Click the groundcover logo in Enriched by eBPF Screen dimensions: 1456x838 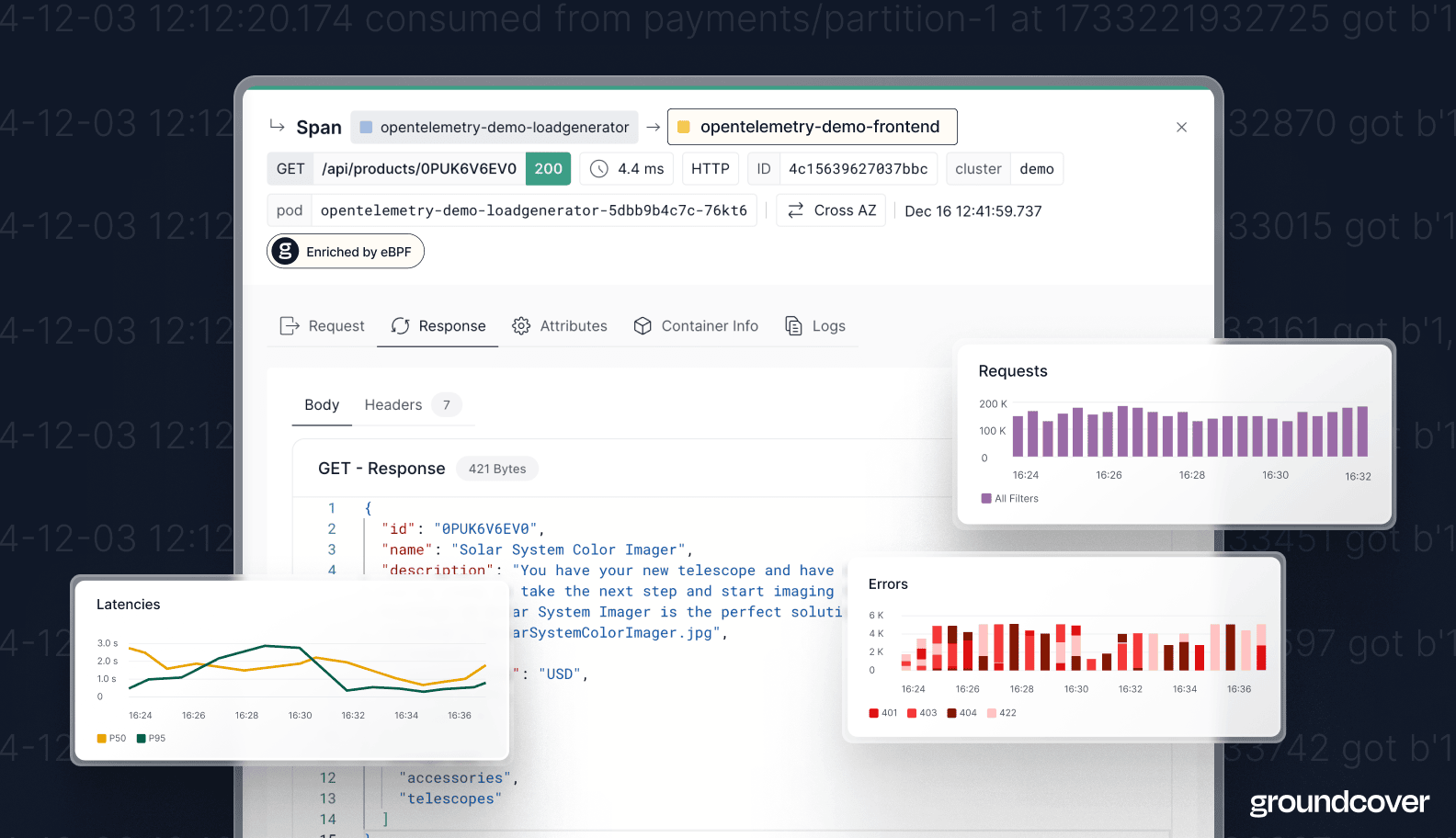point(286,251)
